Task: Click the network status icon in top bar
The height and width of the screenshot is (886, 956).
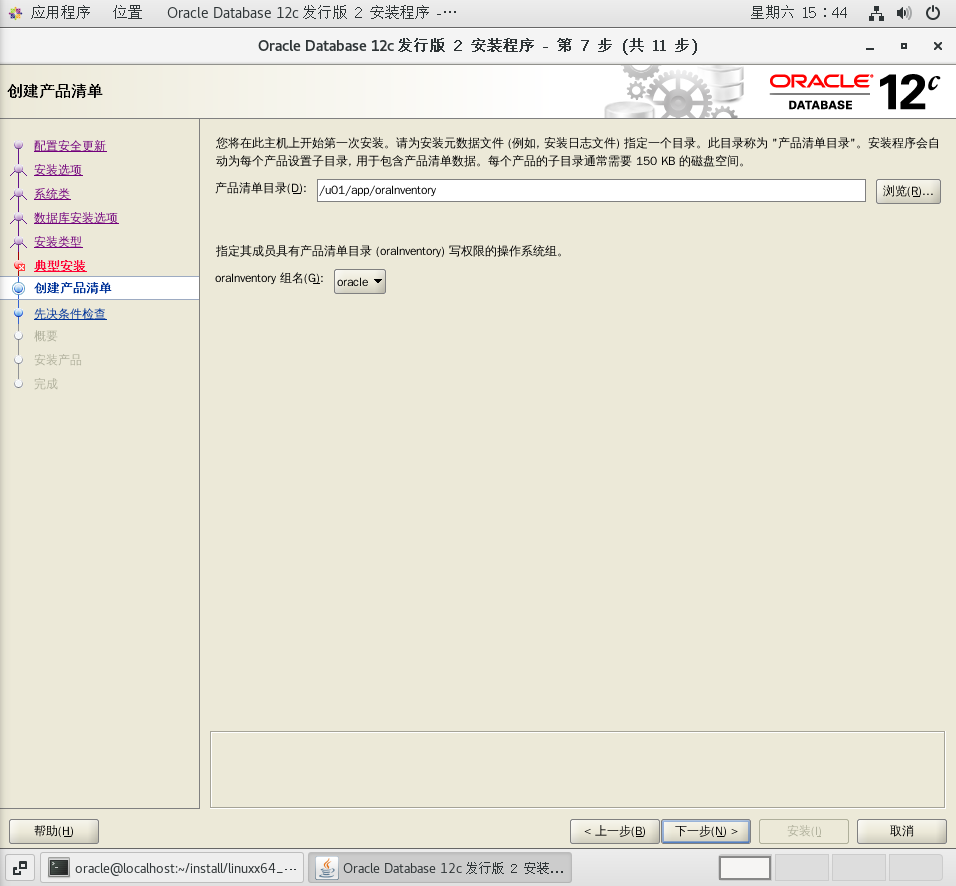Action: (876, 13)
